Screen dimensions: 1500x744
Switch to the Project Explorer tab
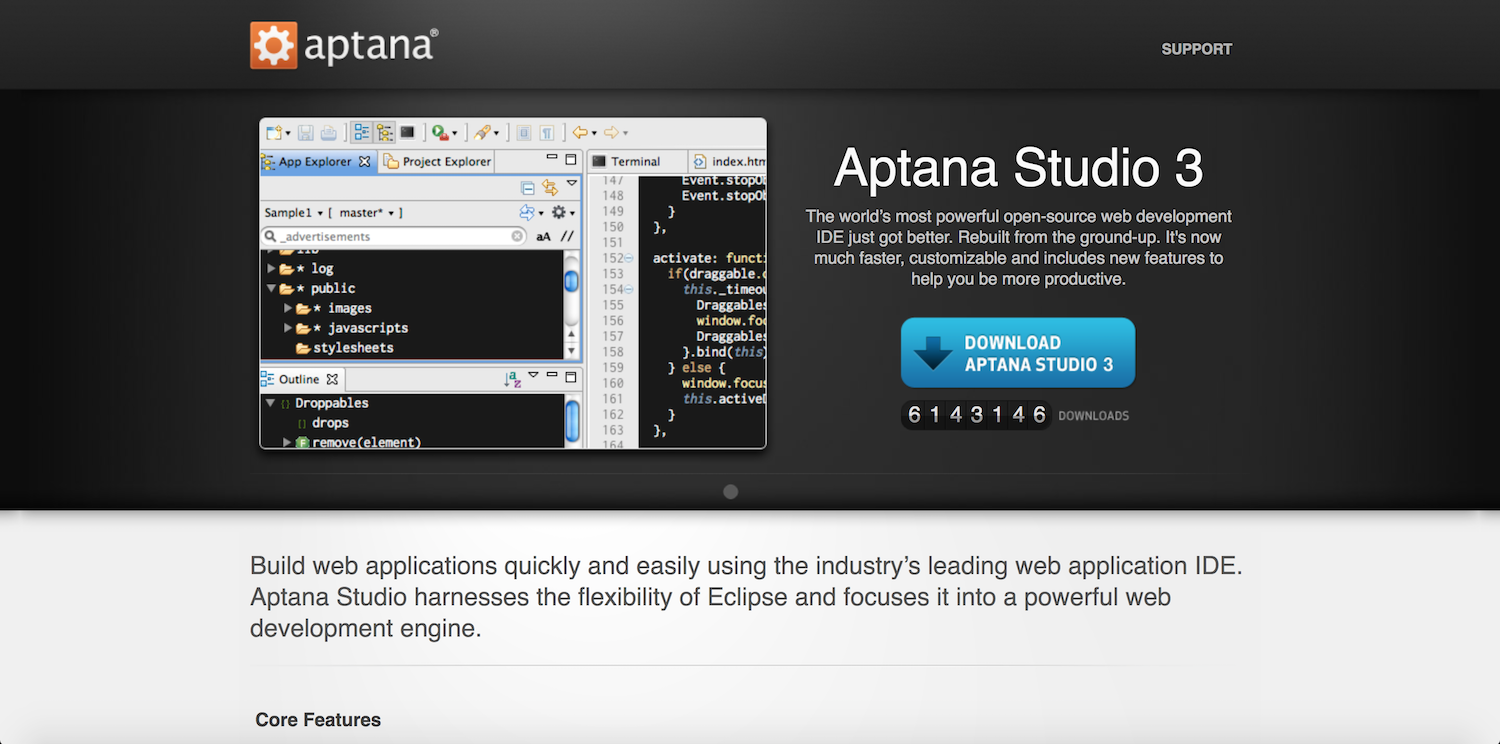[437, 161]
